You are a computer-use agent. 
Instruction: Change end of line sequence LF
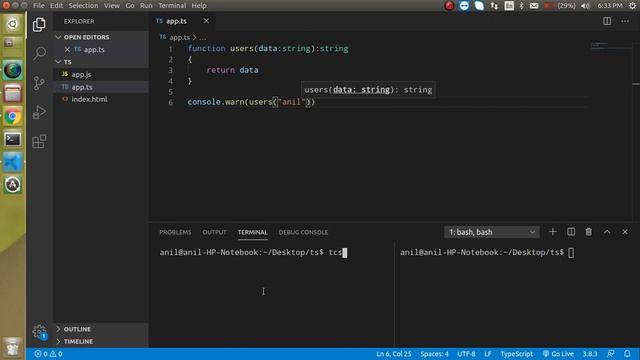[x=488, y=354]
